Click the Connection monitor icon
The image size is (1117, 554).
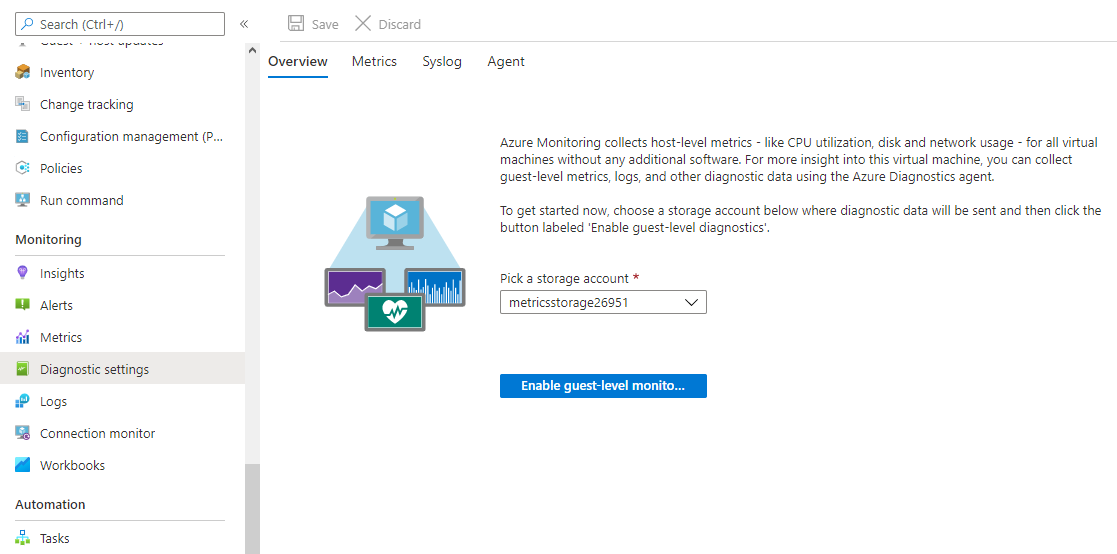click(x=23, y=434)
